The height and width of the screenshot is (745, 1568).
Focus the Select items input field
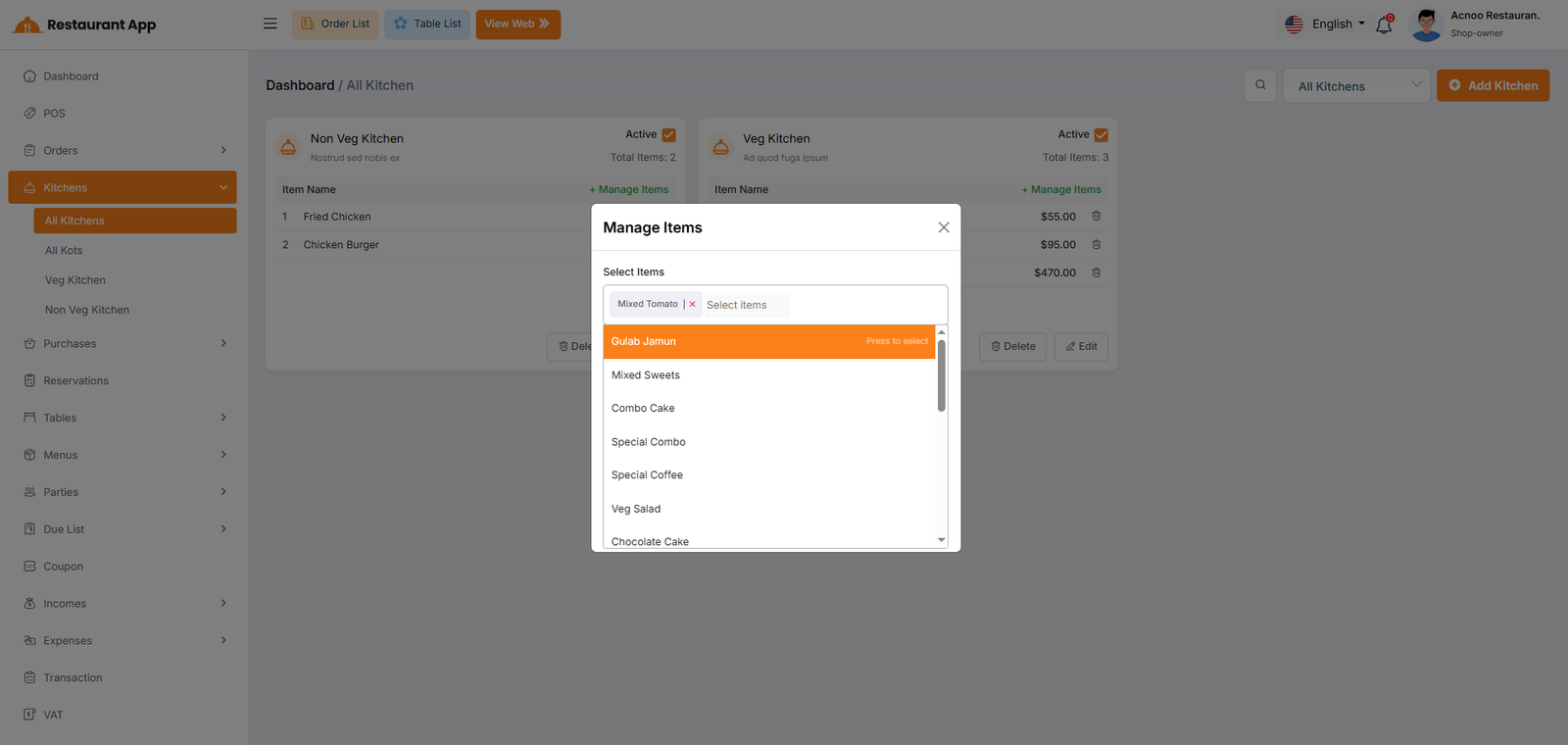(747, 305)
